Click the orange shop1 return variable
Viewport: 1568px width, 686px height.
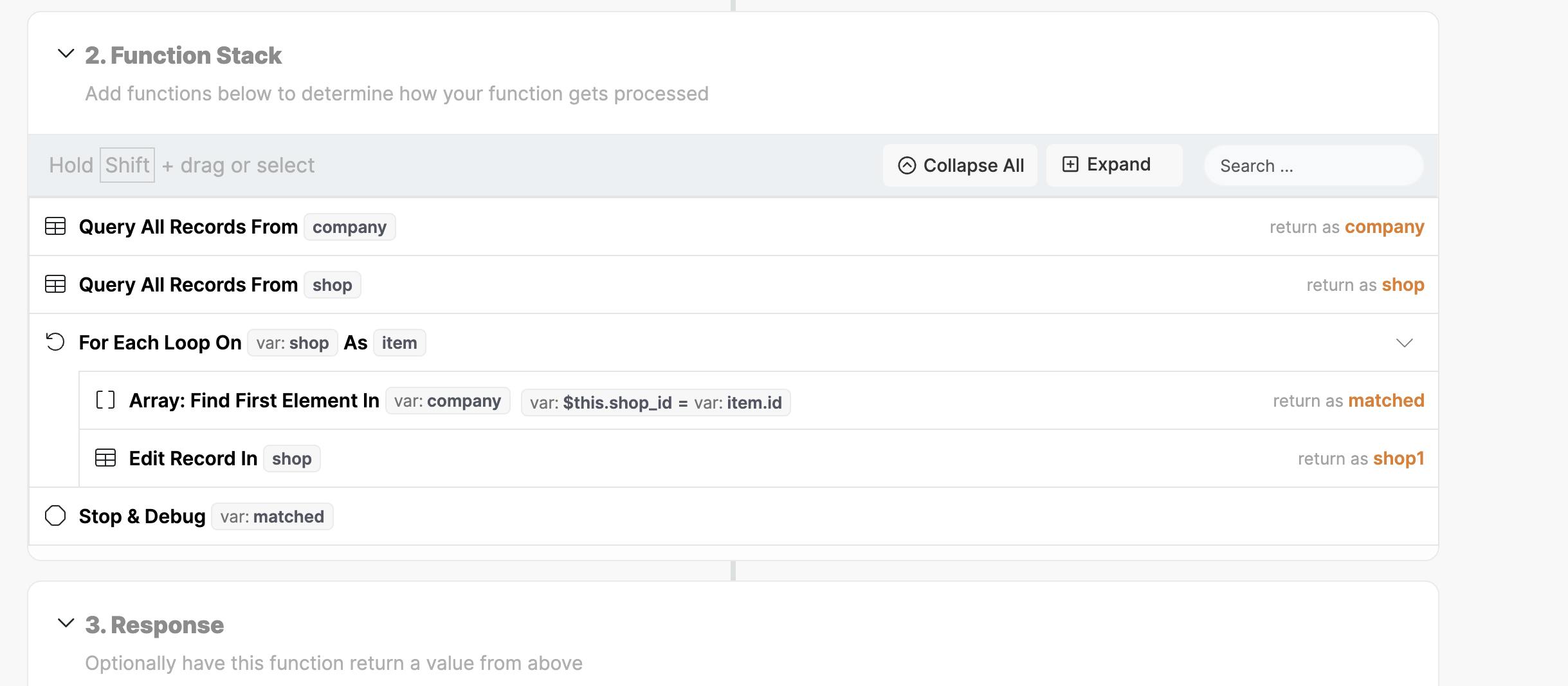click(1398, 458)
